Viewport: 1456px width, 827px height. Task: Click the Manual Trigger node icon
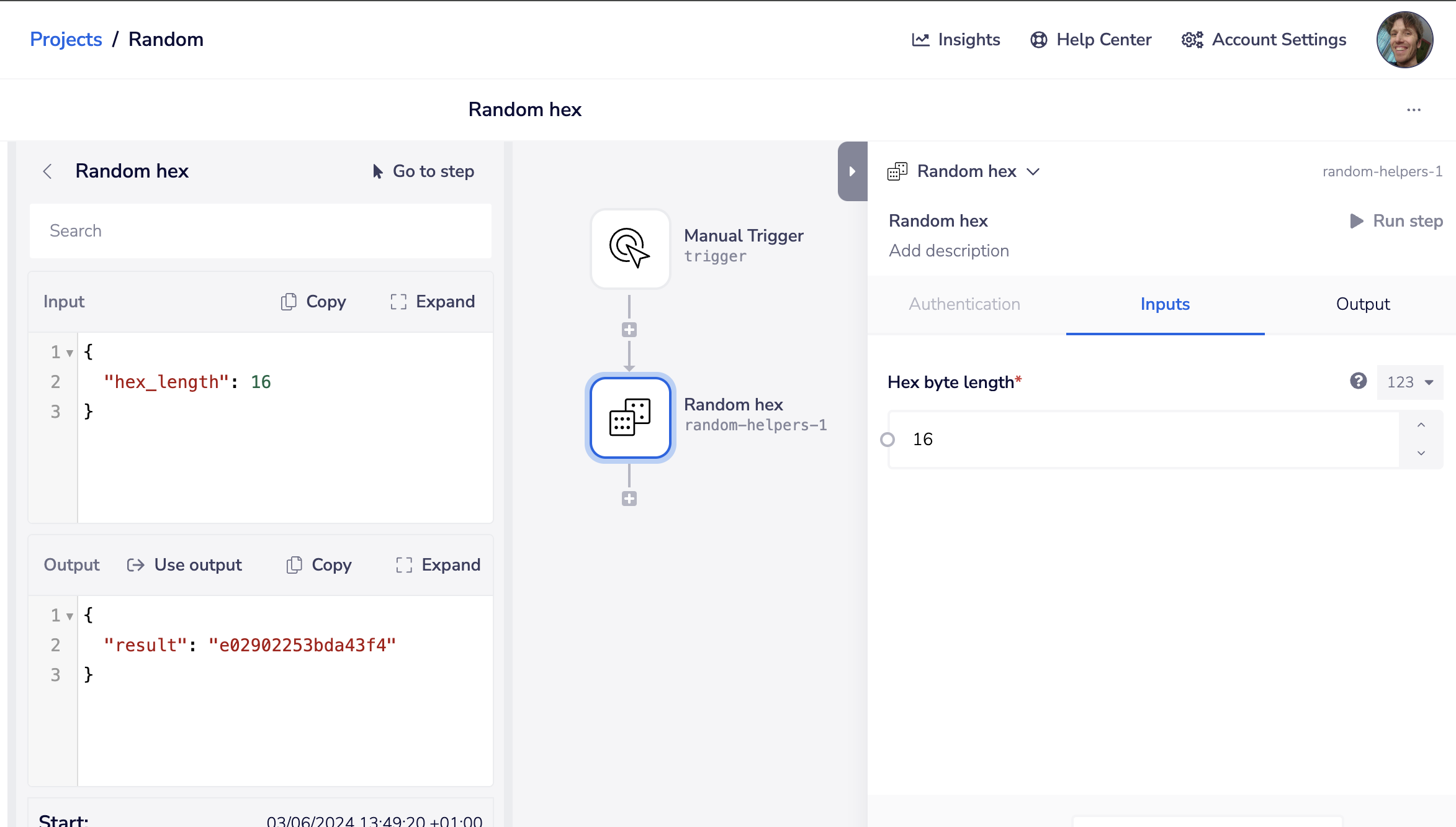pos(630,248)
